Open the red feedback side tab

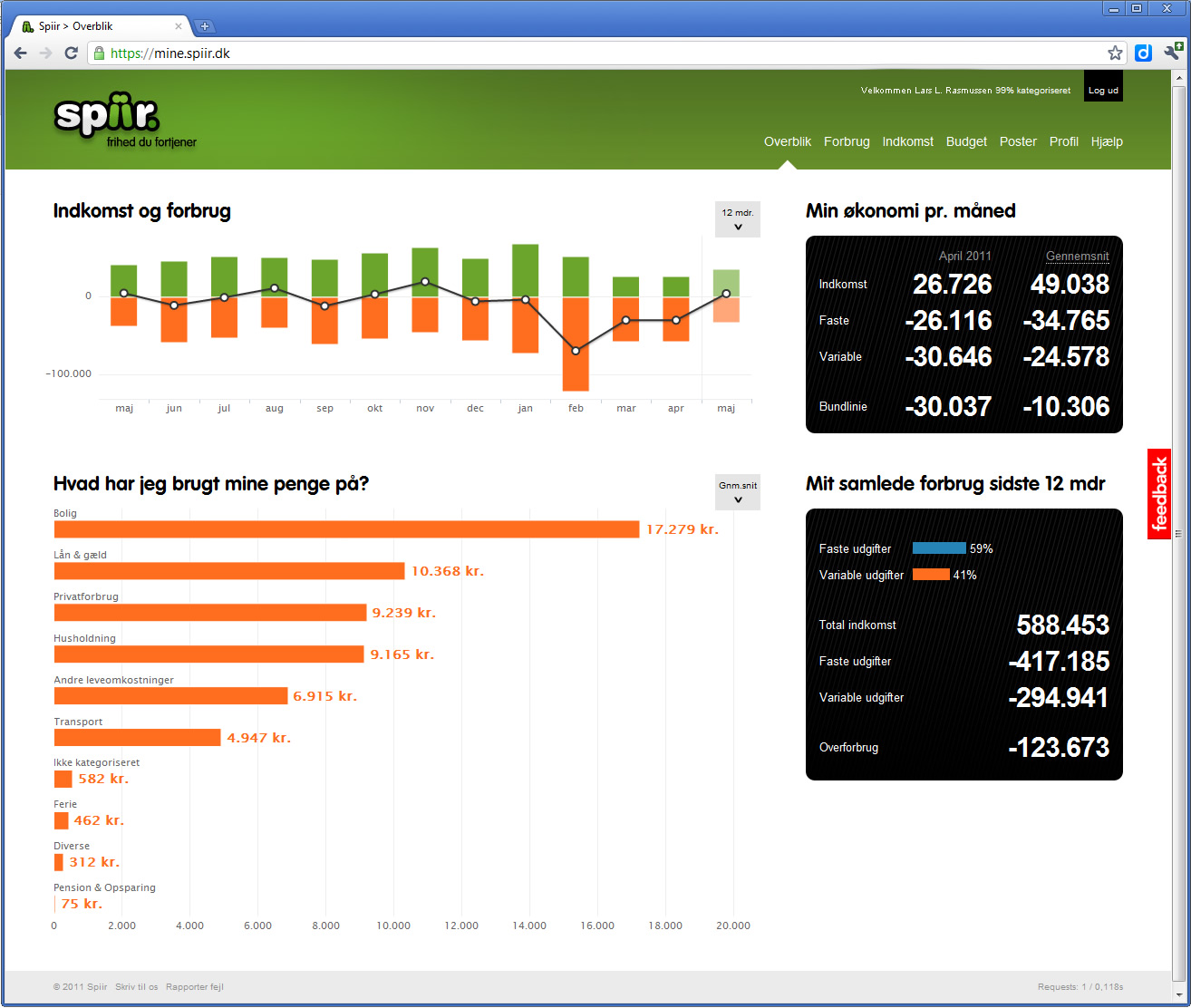tap(1158, 494)
